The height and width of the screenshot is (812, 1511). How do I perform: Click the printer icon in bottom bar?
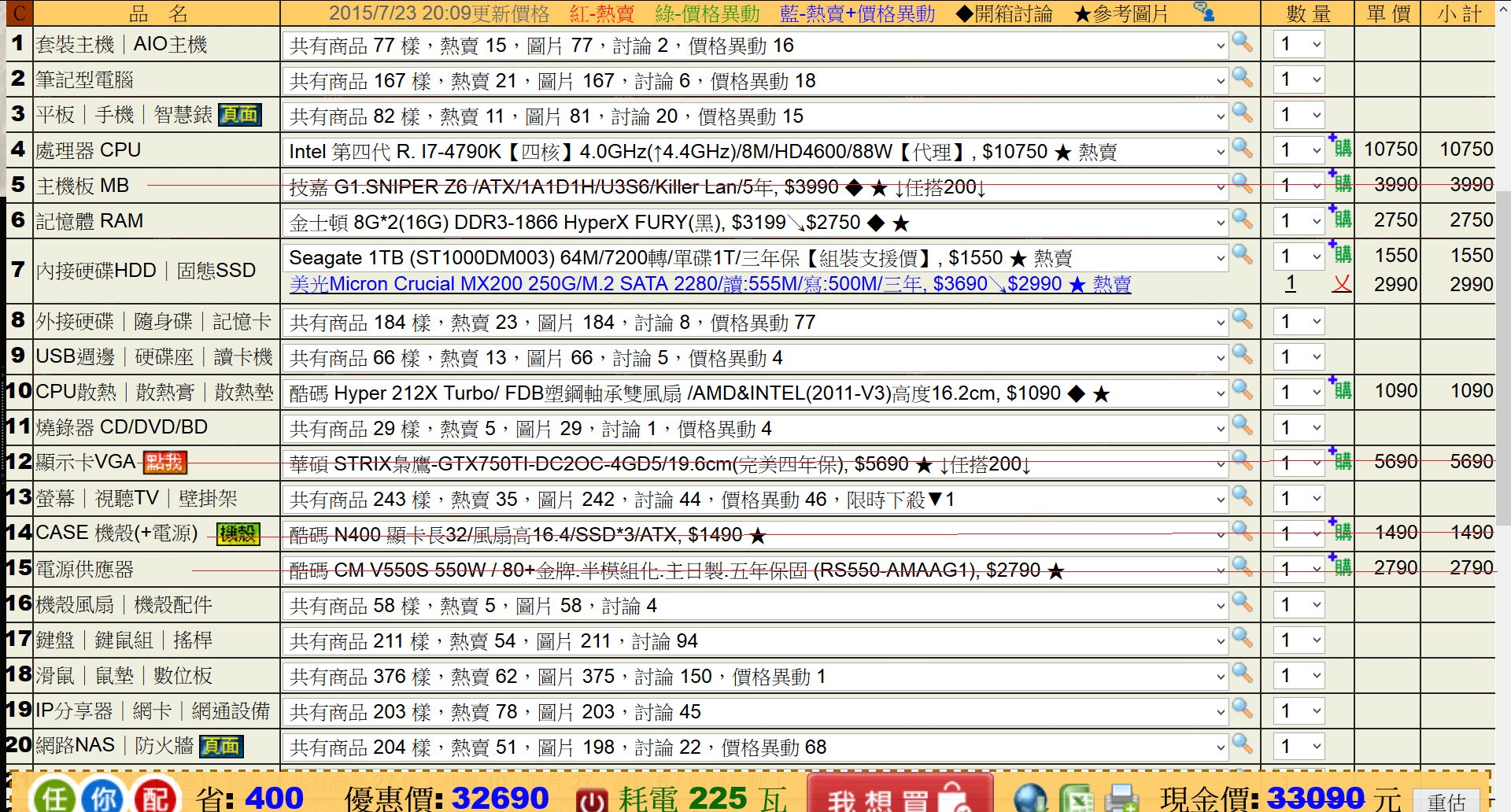[x=1121, y=798]
